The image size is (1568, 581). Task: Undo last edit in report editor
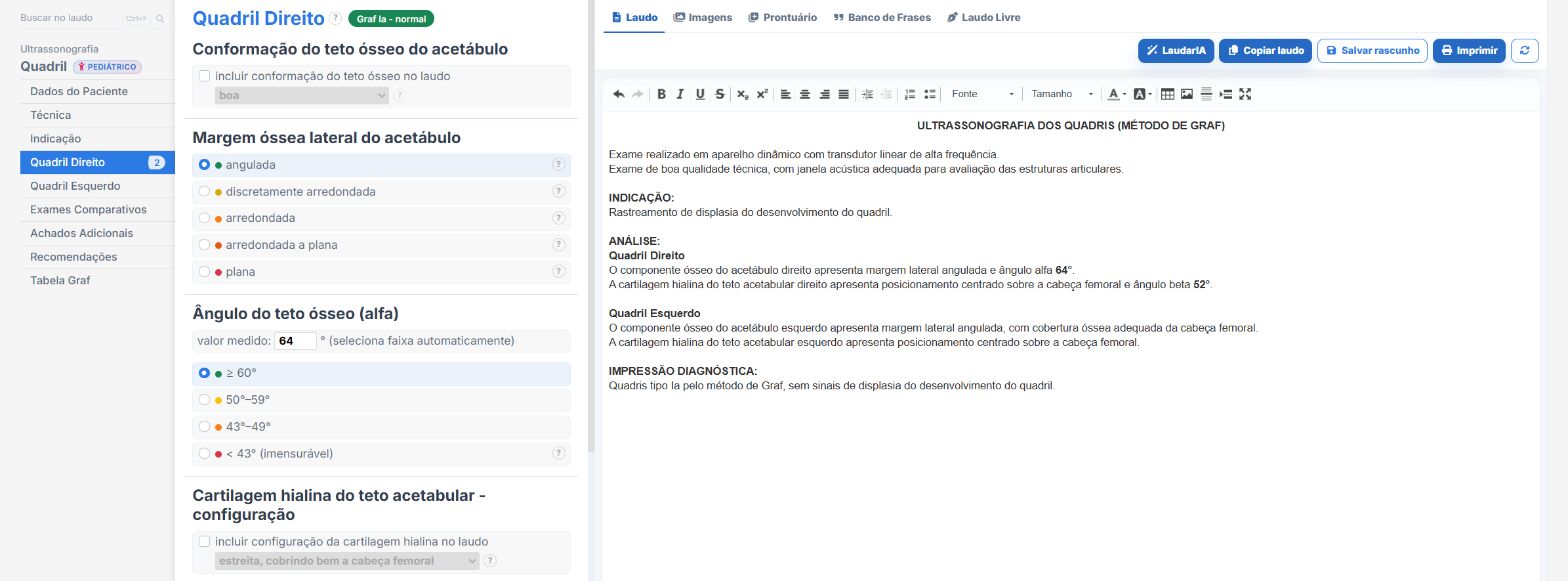tap(618, 94)
